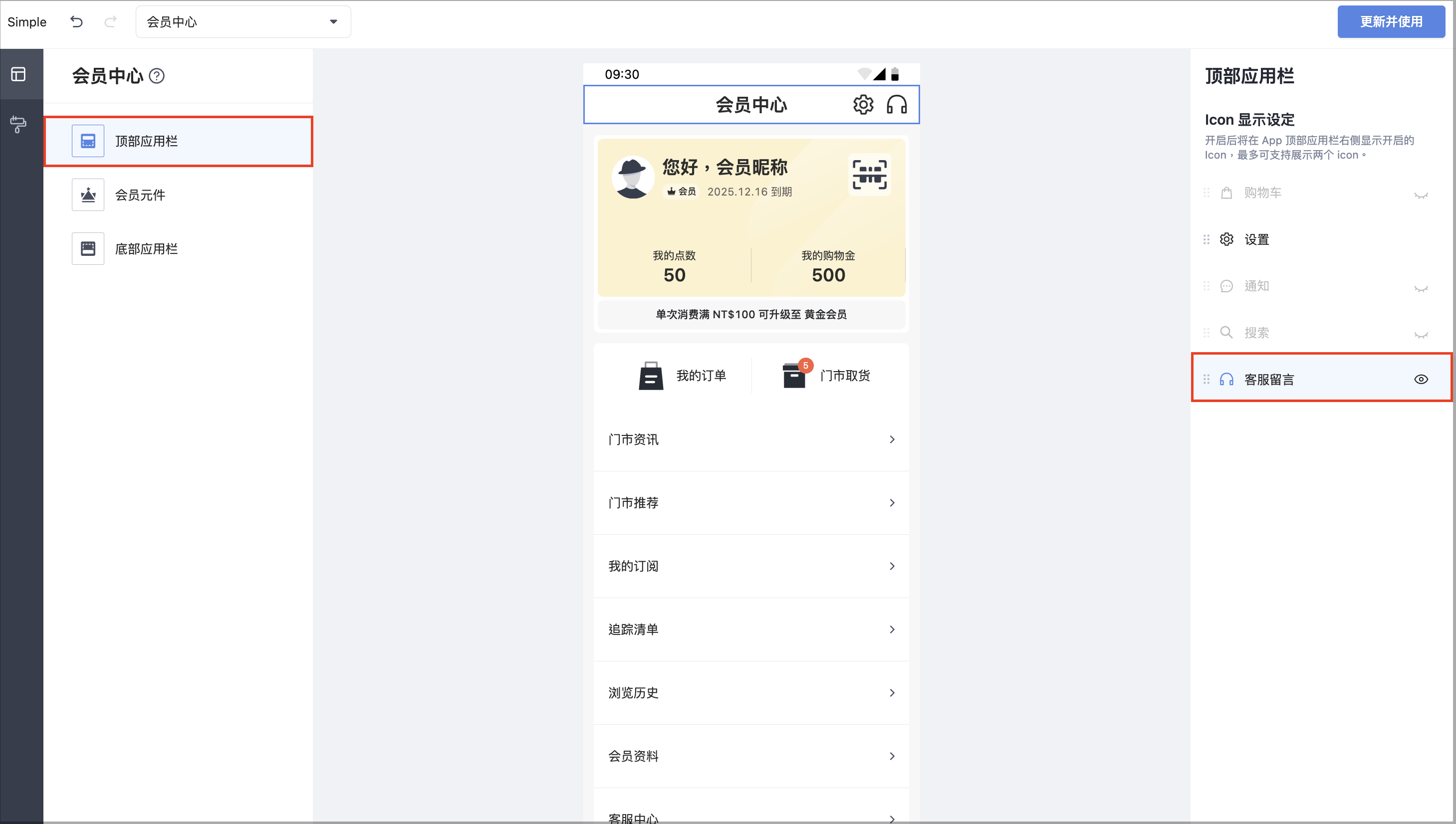This screenshot has width=1456, height=824.
Task: Click the 通知 label in Icon settings
Action: pyautogui.click(x=1257, y=286)
